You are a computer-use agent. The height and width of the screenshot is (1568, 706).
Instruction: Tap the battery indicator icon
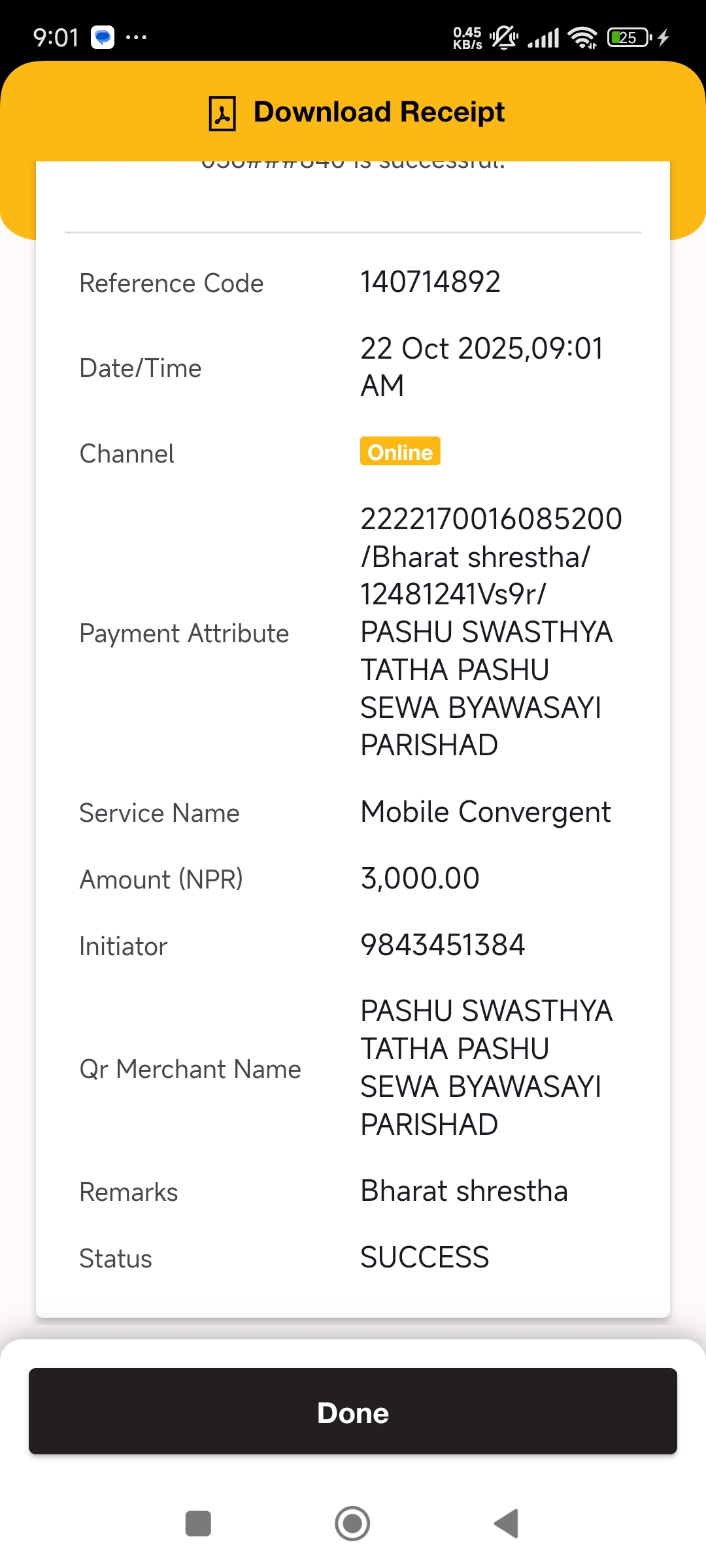[x=630, y=37]
